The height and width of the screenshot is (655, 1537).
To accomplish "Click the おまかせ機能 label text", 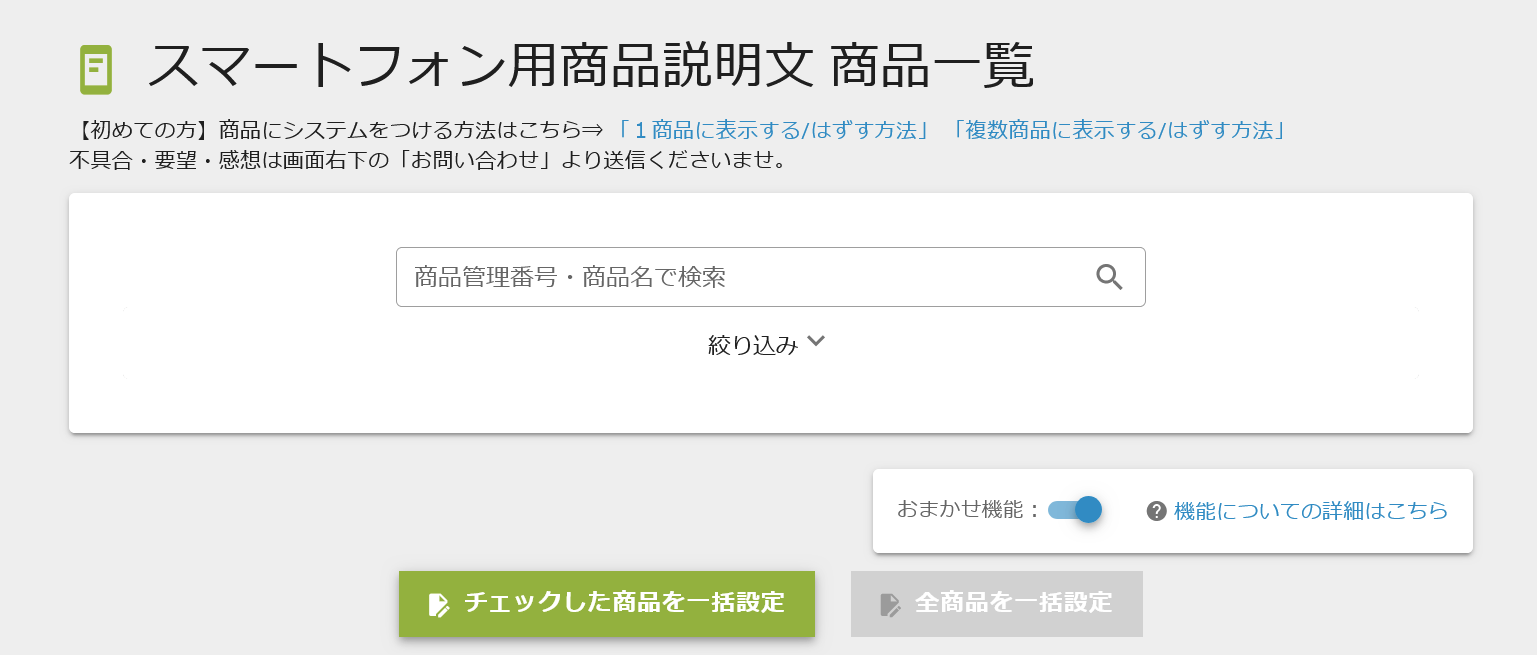I will 969,510.
